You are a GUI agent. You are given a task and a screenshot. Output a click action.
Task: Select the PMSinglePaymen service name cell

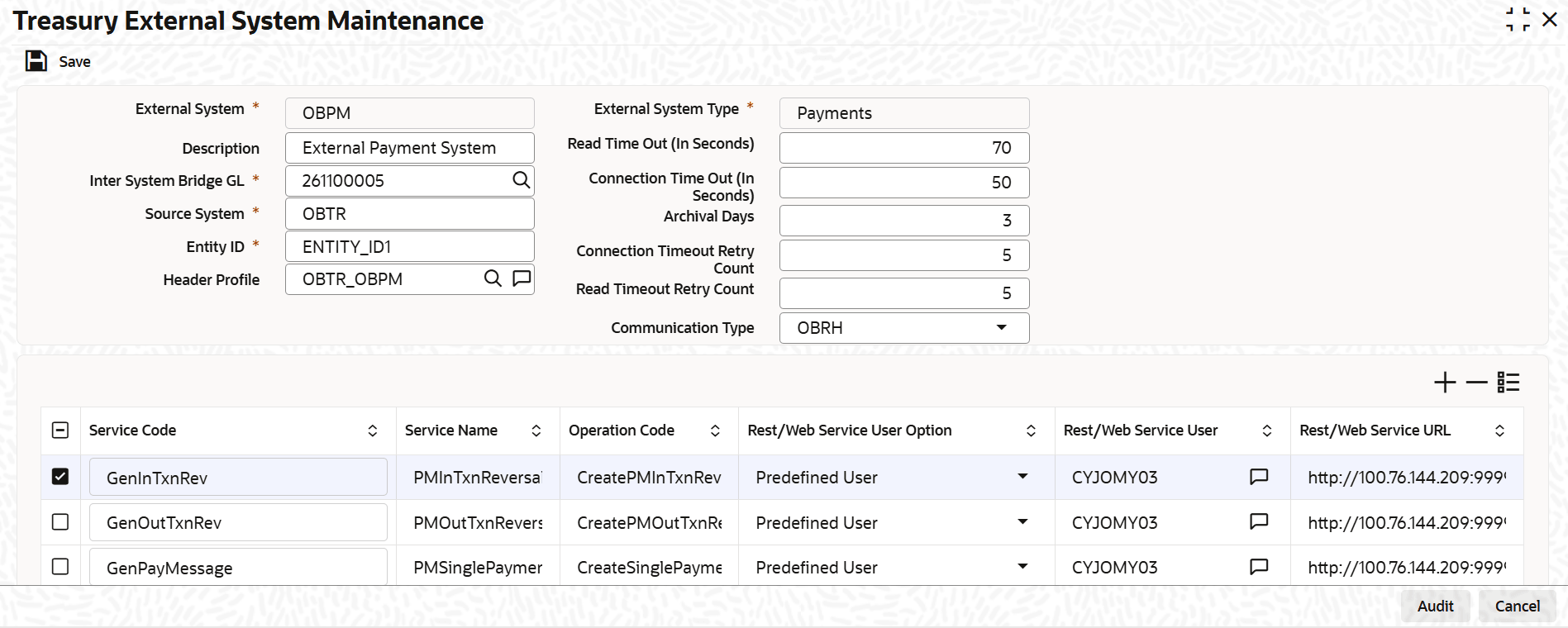478,568
